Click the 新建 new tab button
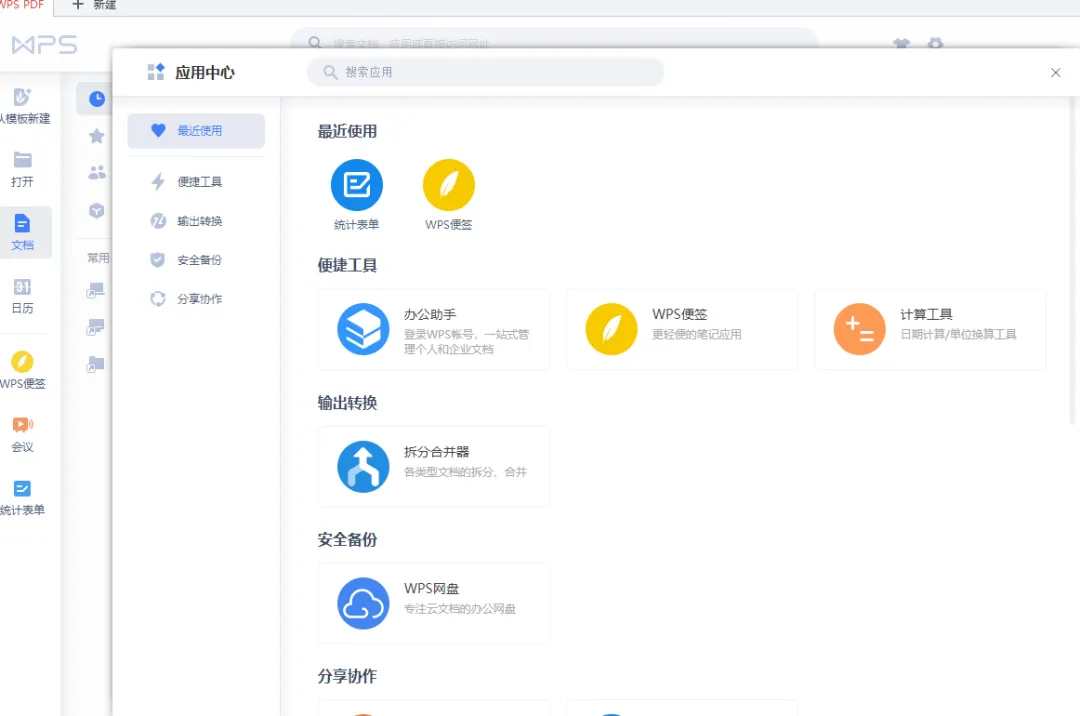 94,6
